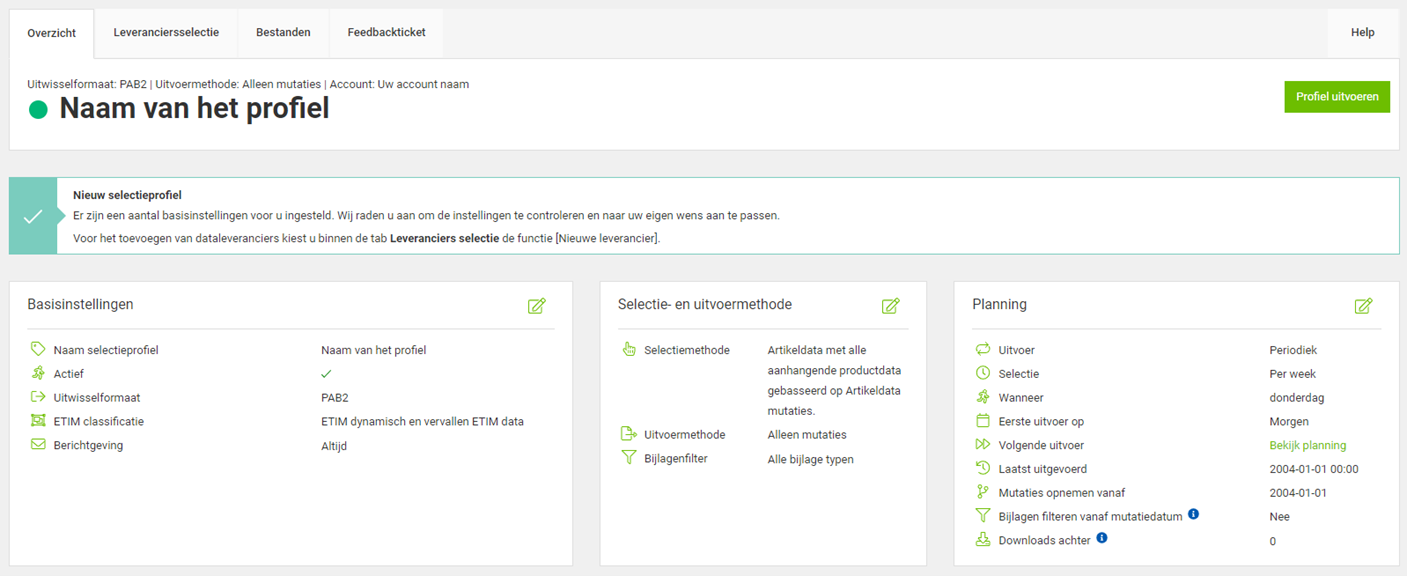
Task: Click the info icon beside Downloads achter
Action: click(x=1102, y=538)
